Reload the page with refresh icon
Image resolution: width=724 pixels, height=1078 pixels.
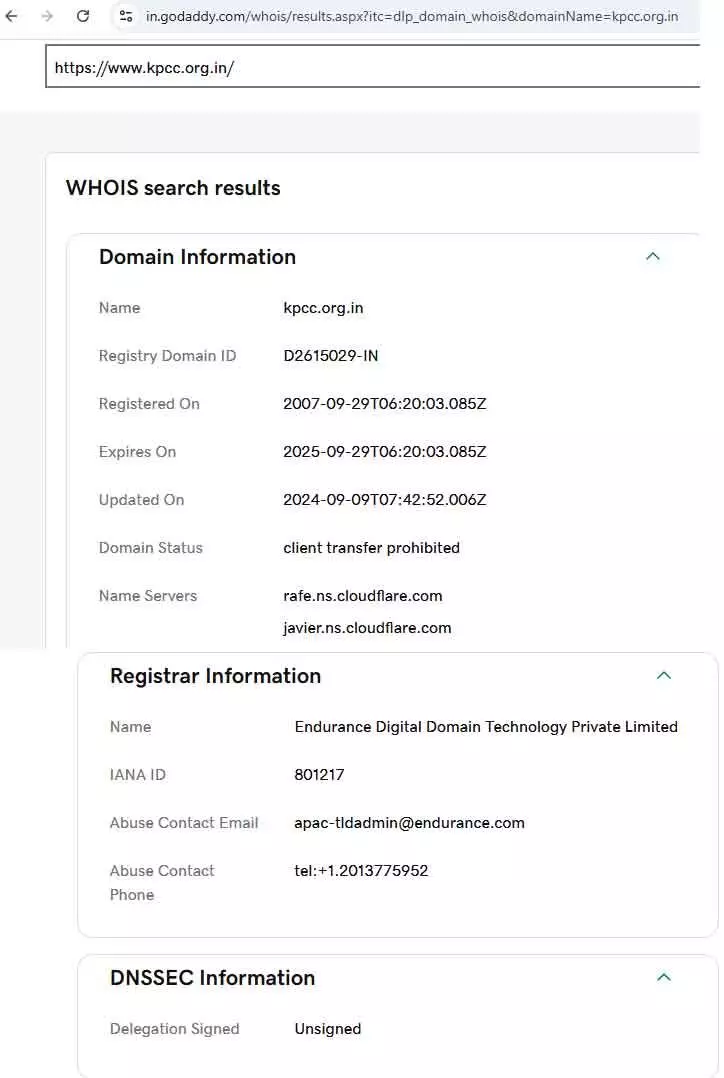click(x=83, y=16)
